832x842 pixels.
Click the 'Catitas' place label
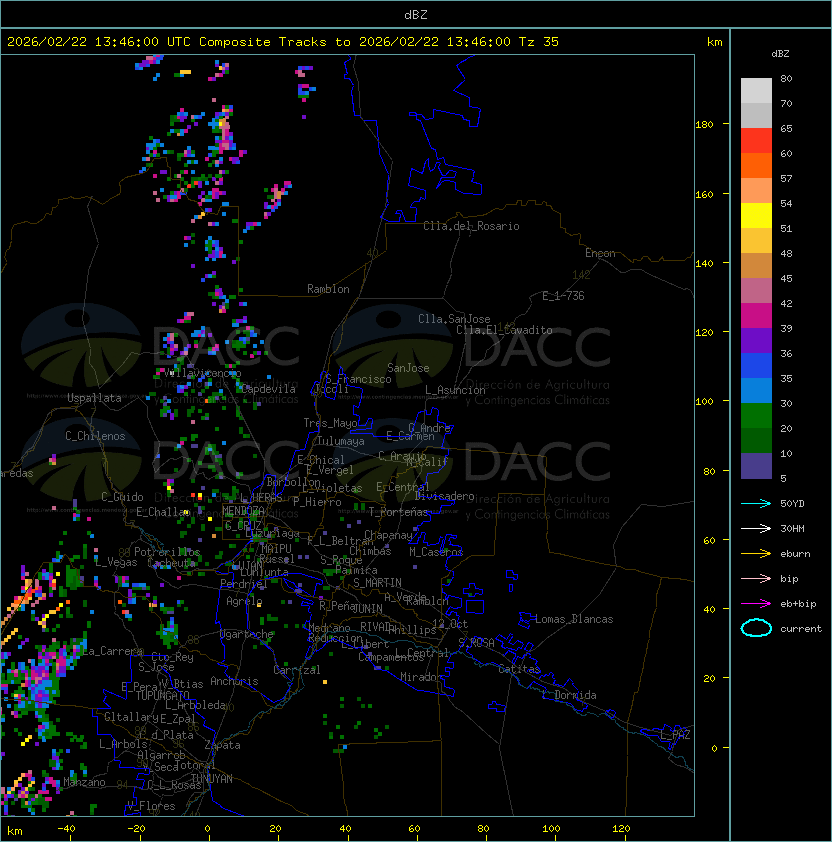pyautogui.click(x=519, y=669)
